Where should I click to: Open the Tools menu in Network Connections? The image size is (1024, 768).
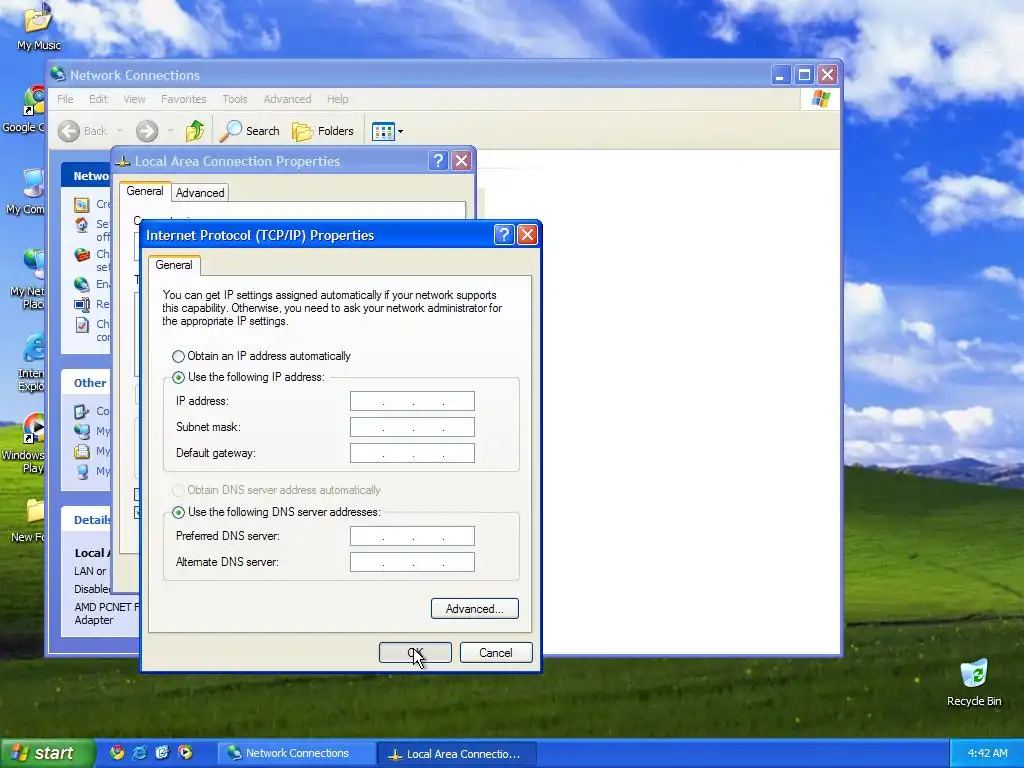(234, 99)
